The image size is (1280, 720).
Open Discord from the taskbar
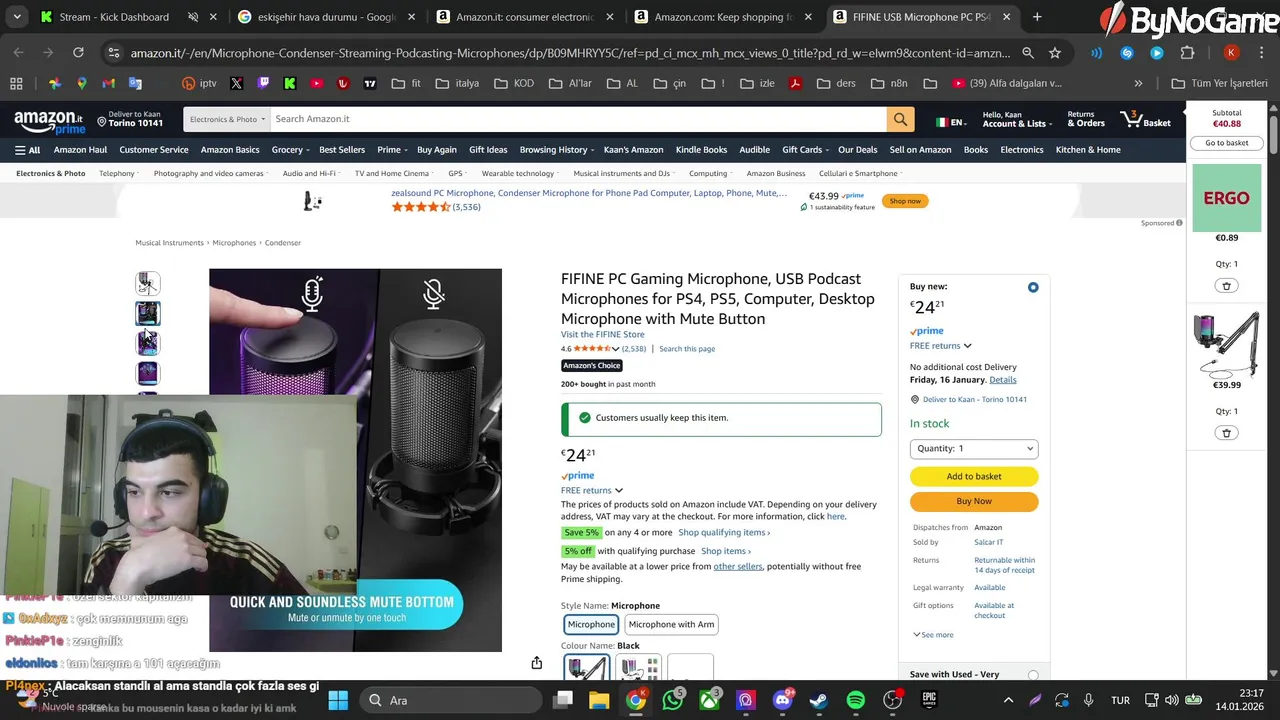[x=783, y=700]
